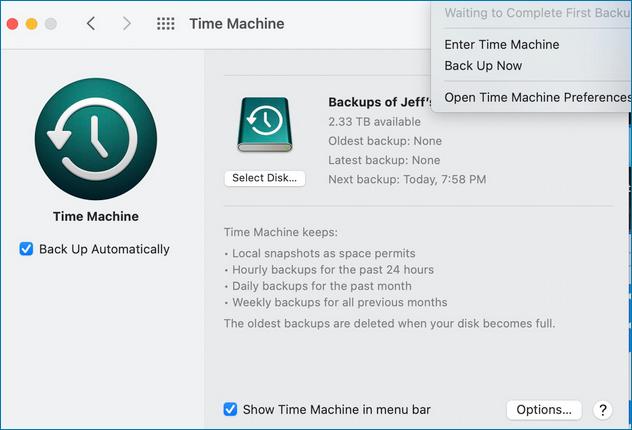
Task: Uncheck Show Time Machine in menu bar
Action: (x=230, y=409)
